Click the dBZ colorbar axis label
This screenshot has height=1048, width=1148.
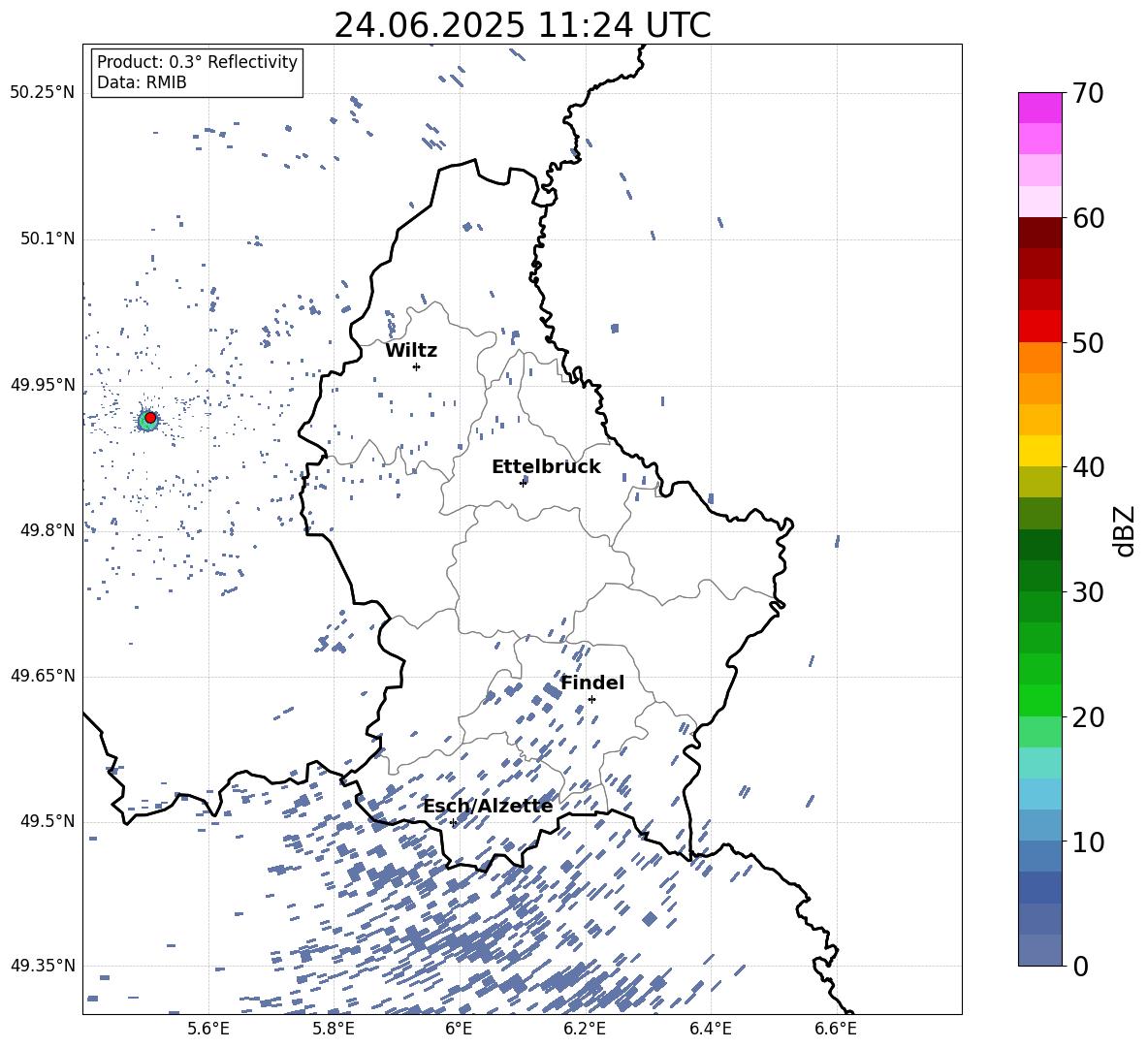coord(1124,530)
